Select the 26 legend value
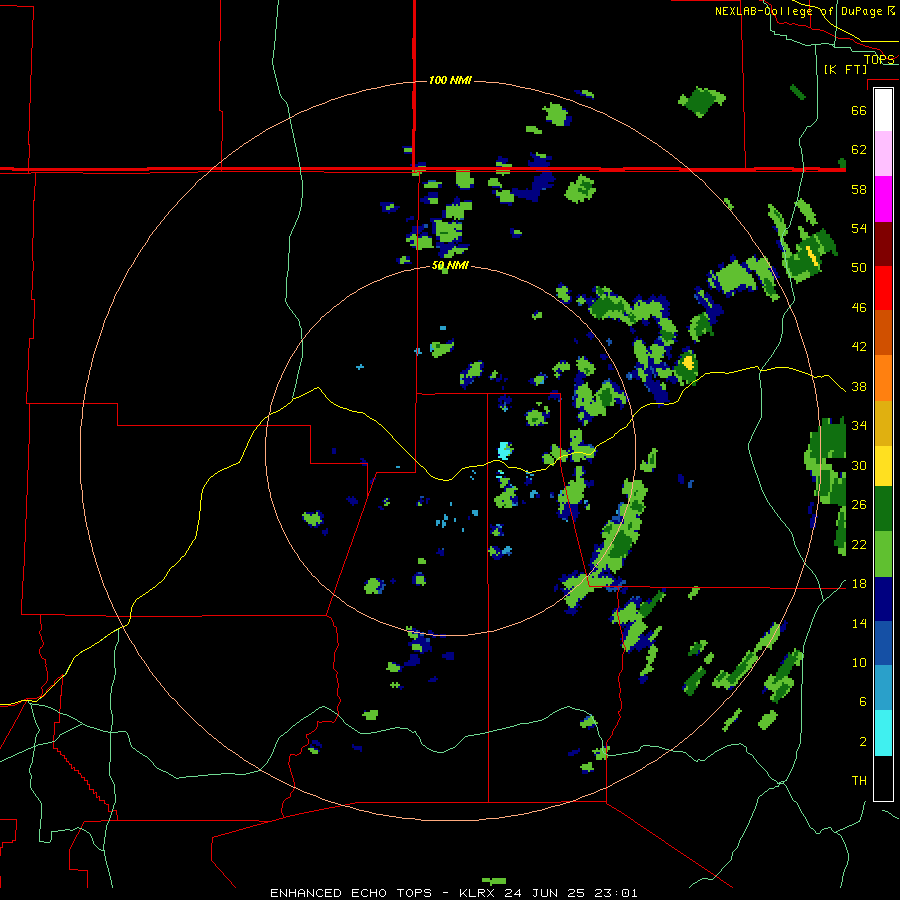900x900 pixels. pos(859,505)
